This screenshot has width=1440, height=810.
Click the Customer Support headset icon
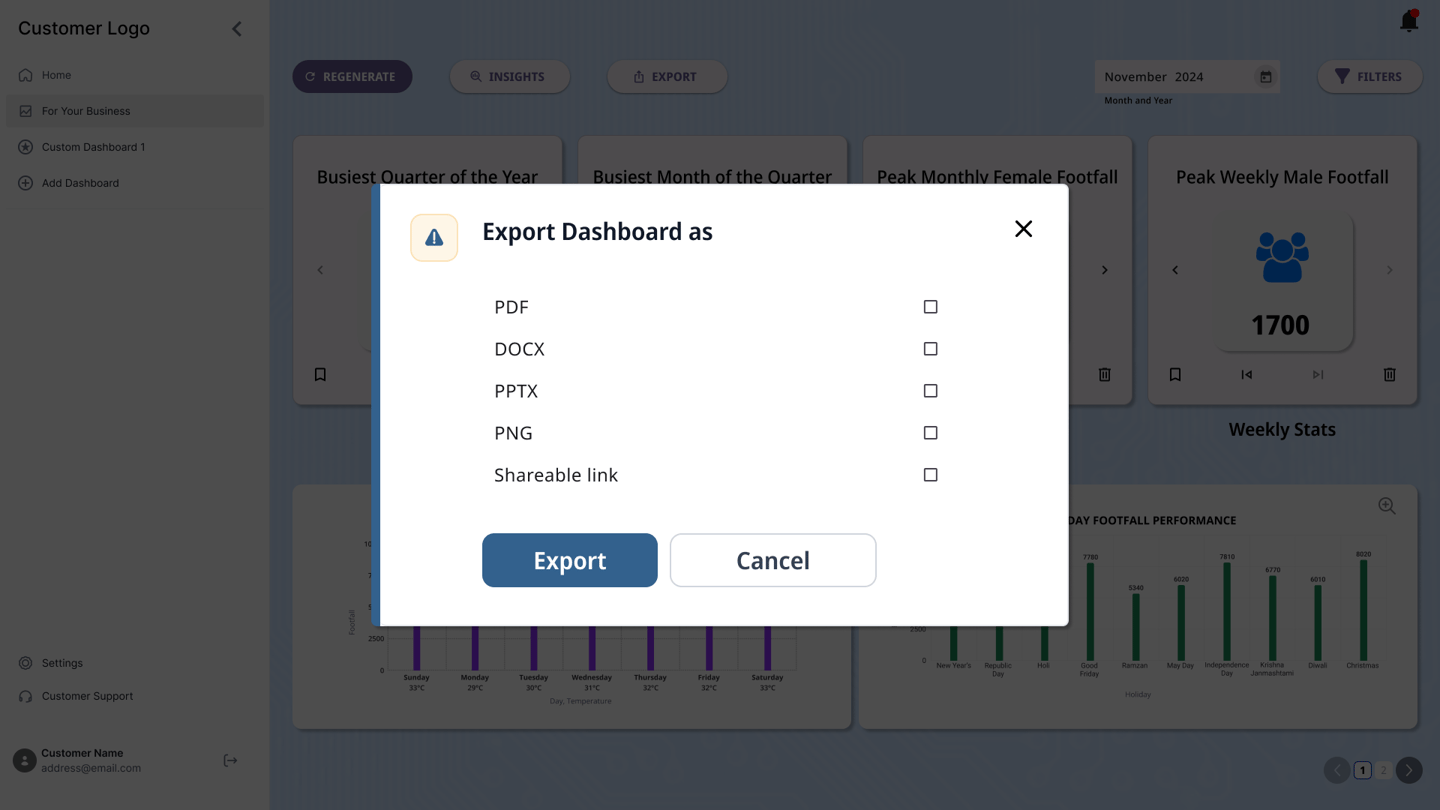point(26,696)
